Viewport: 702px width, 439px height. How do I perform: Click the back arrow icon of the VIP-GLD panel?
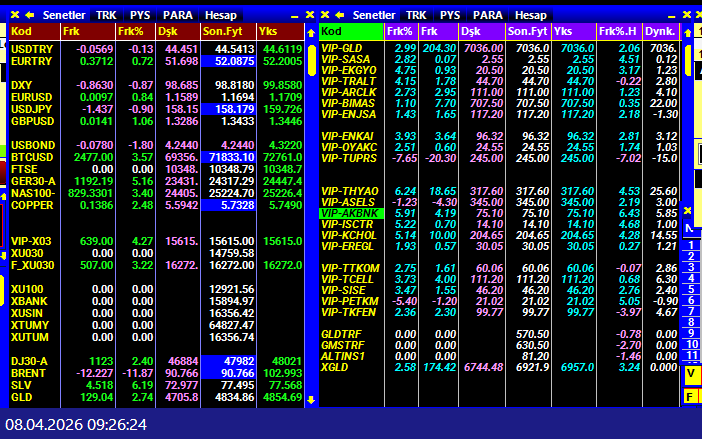(x=340, y=15)
